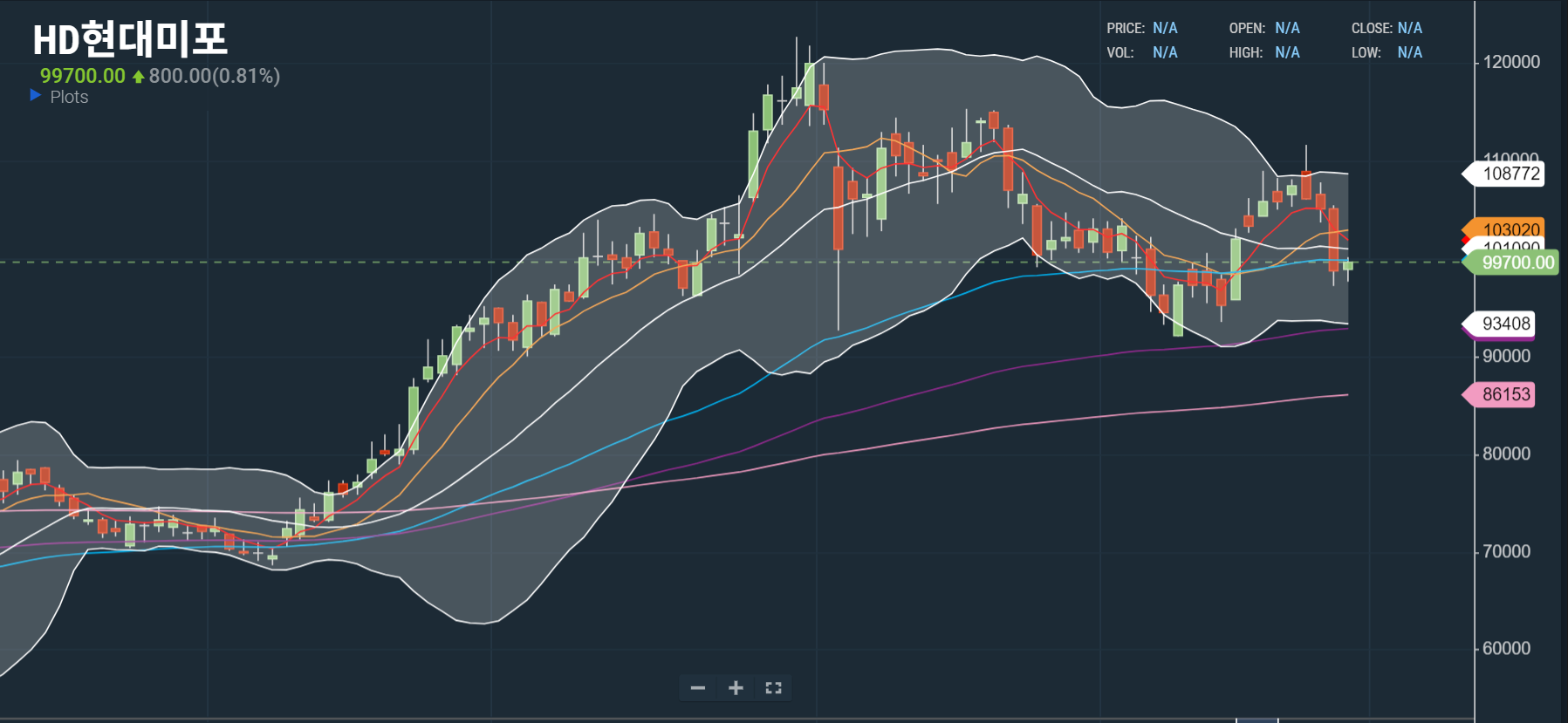The width and height of the screenshot is (1568, 723).
Task: Click the pink 86153 moving average label
Action: coord(1505,394)
